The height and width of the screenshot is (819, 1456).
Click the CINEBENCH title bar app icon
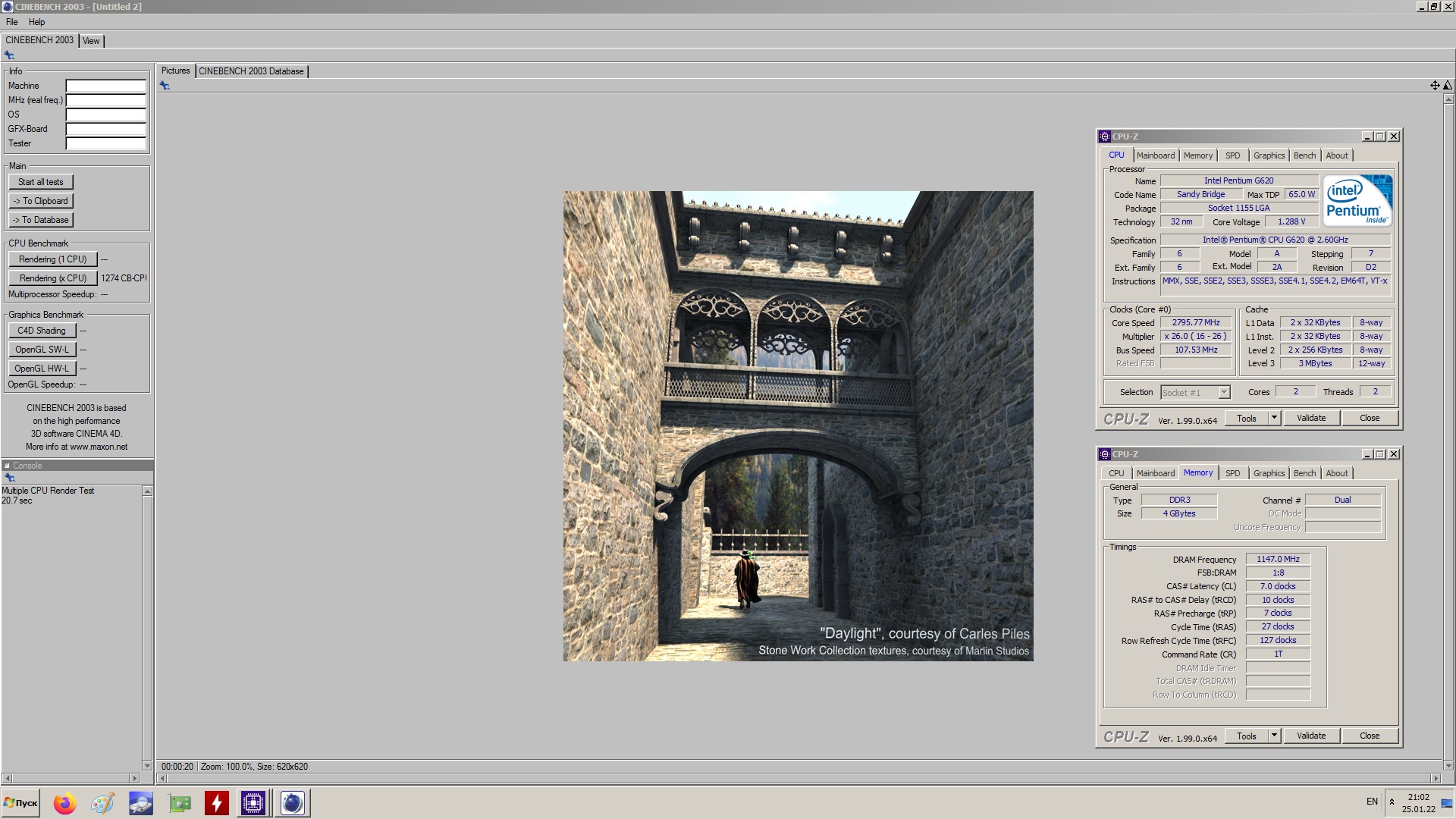(7, 6)
